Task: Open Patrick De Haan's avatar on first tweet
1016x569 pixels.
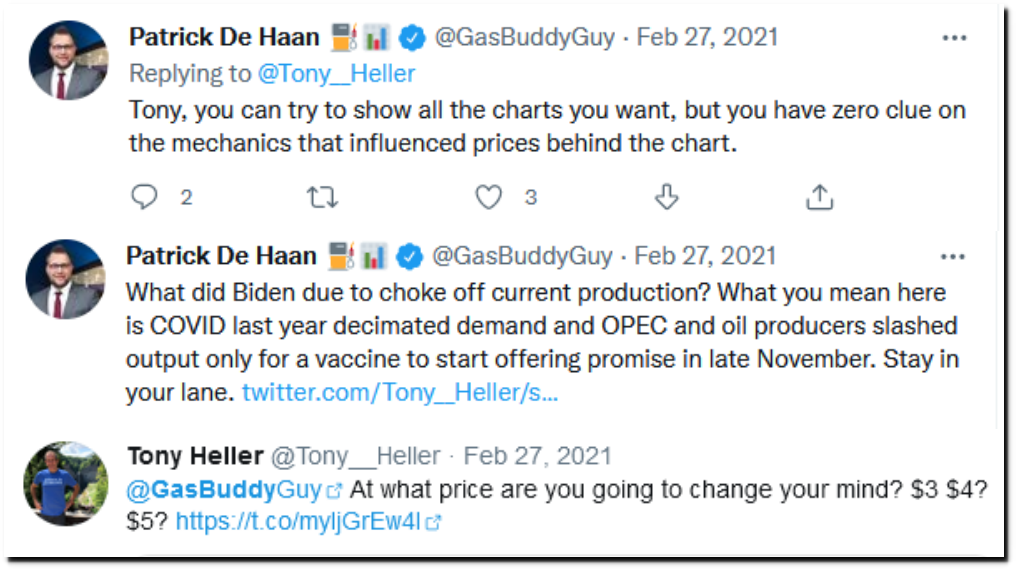Action: [x=68, y=60]
